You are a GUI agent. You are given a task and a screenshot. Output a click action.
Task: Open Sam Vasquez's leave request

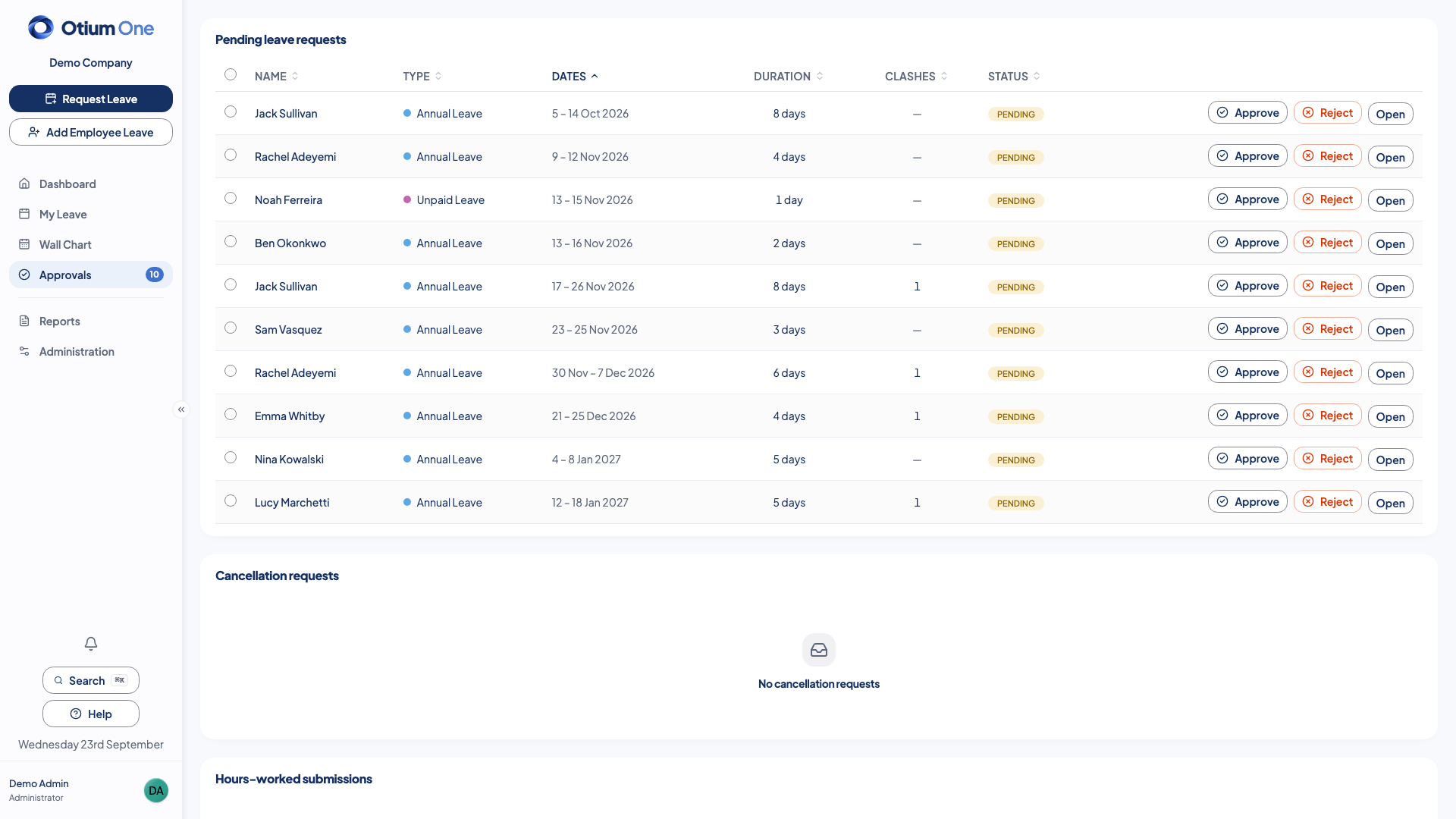[x=1391, y=330]
